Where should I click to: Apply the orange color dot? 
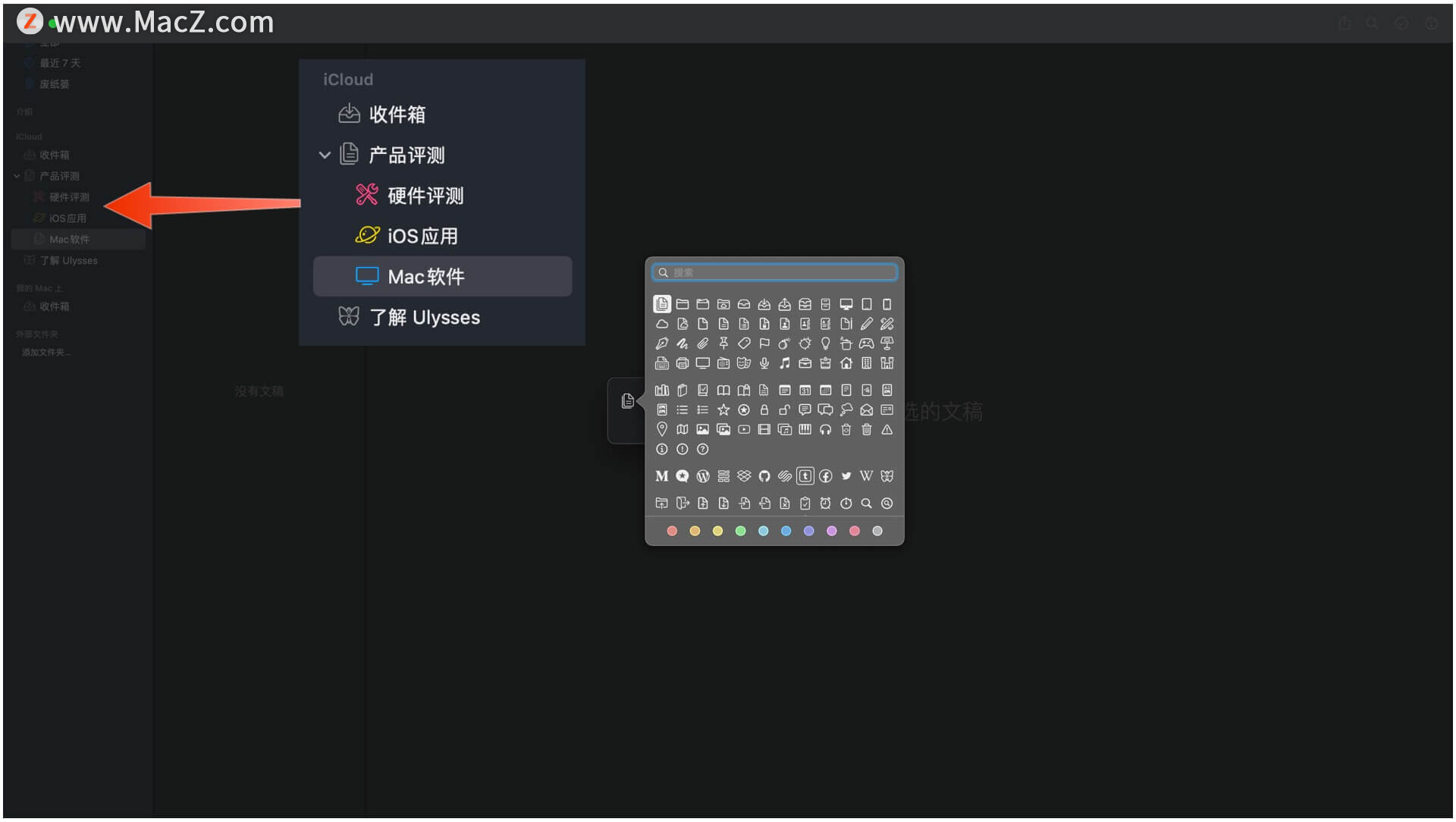tap(695, 532)
